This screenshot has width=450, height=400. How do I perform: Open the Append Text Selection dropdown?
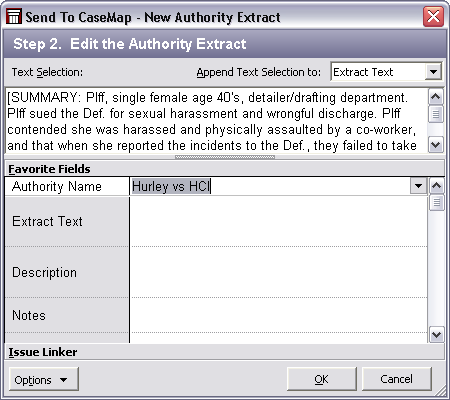click(433, 72)
